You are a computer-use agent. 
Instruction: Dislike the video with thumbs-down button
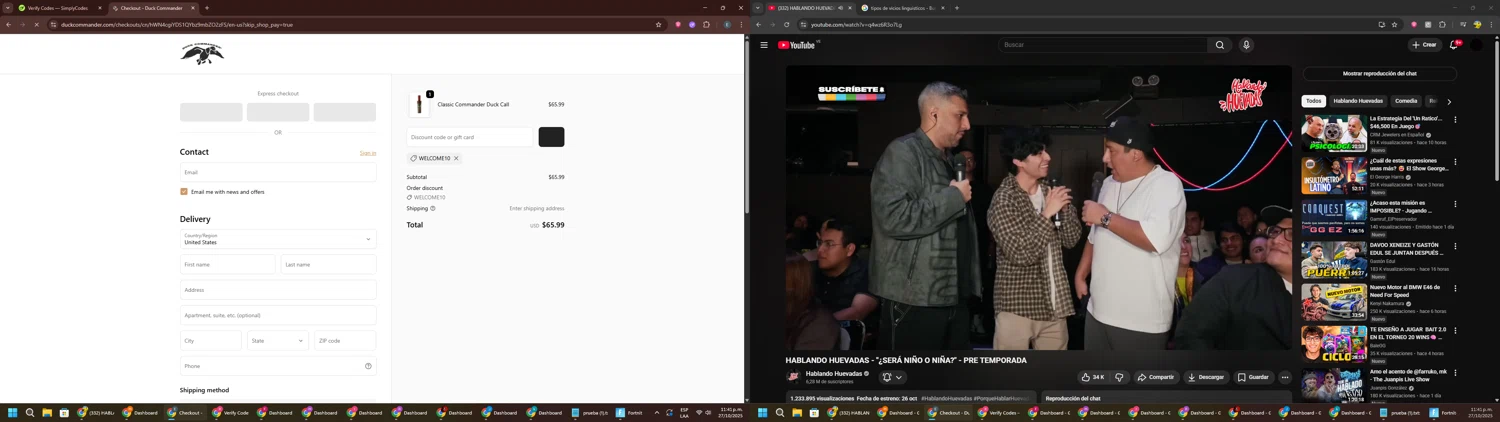[1119, 377]
